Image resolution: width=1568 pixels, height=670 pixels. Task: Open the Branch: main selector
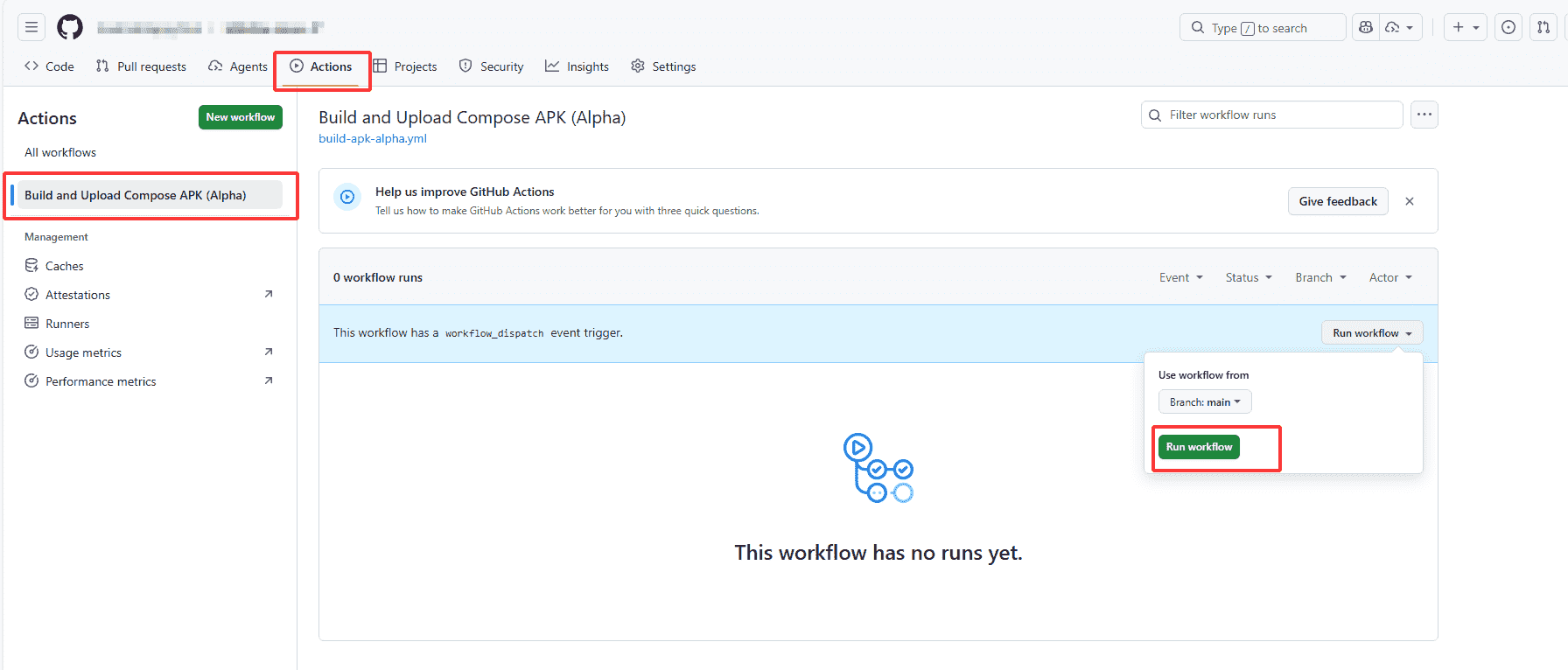coord(1205,402)
